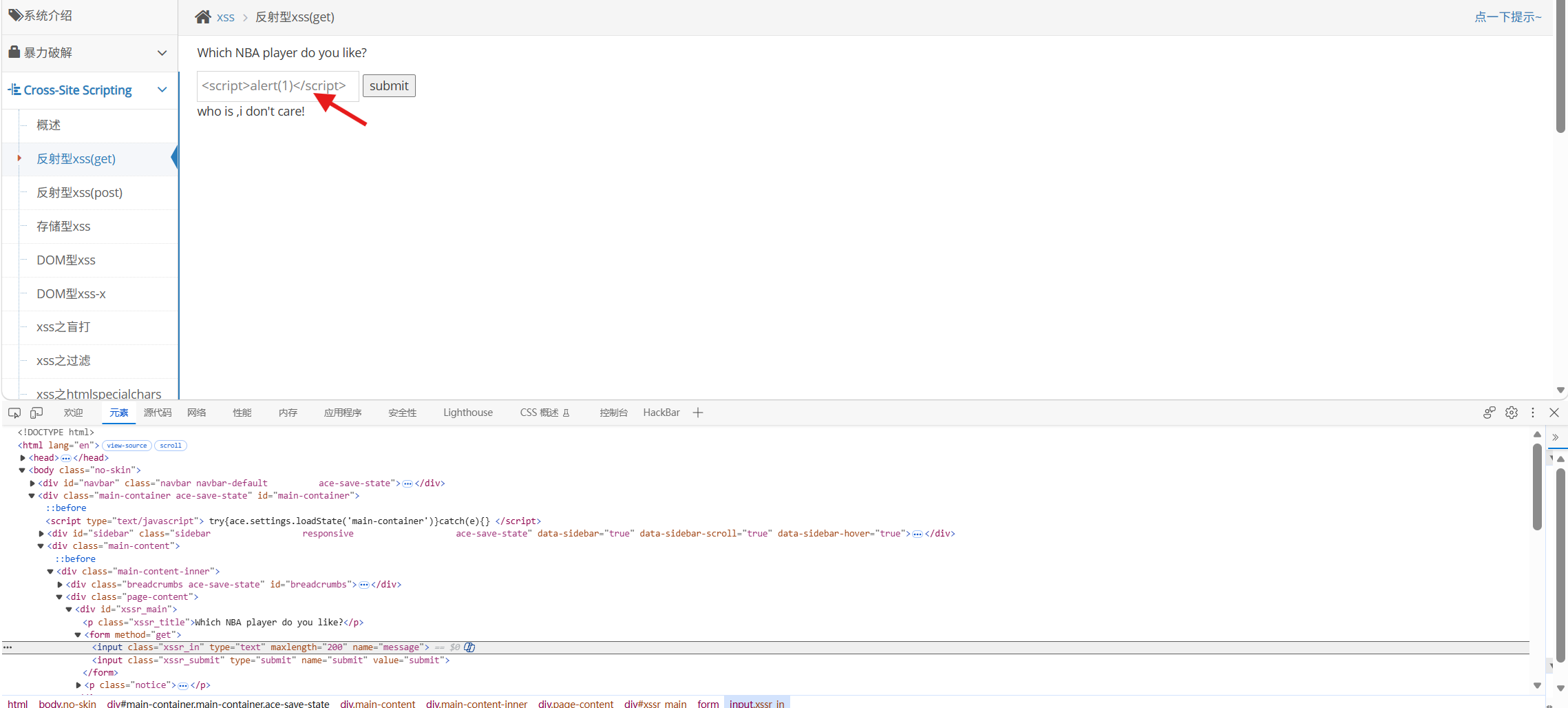Expand the p class notice node
Screen dimensions: 1568x708
tap(78, 685)
